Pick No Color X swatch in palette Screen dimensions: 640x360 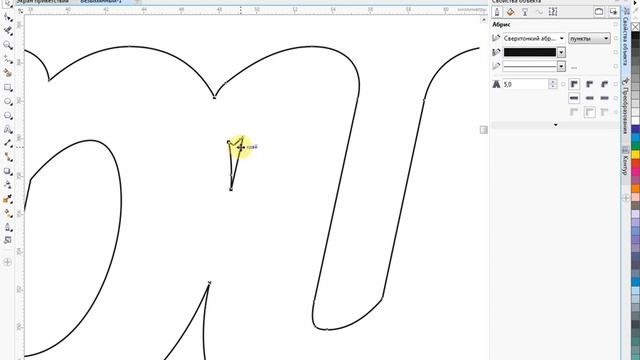tap(636, 27)
